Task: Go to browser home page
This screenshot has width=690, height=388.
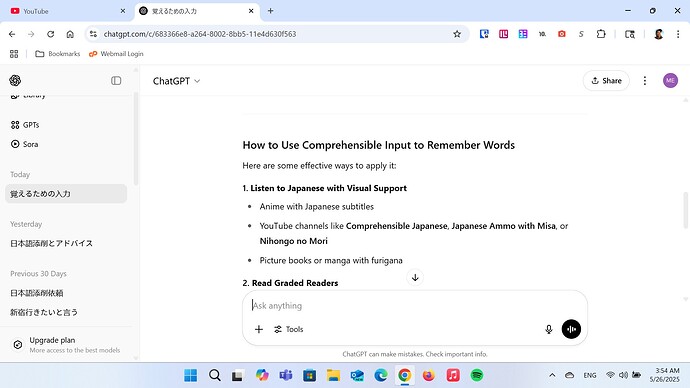Action: tap(70, 34)
